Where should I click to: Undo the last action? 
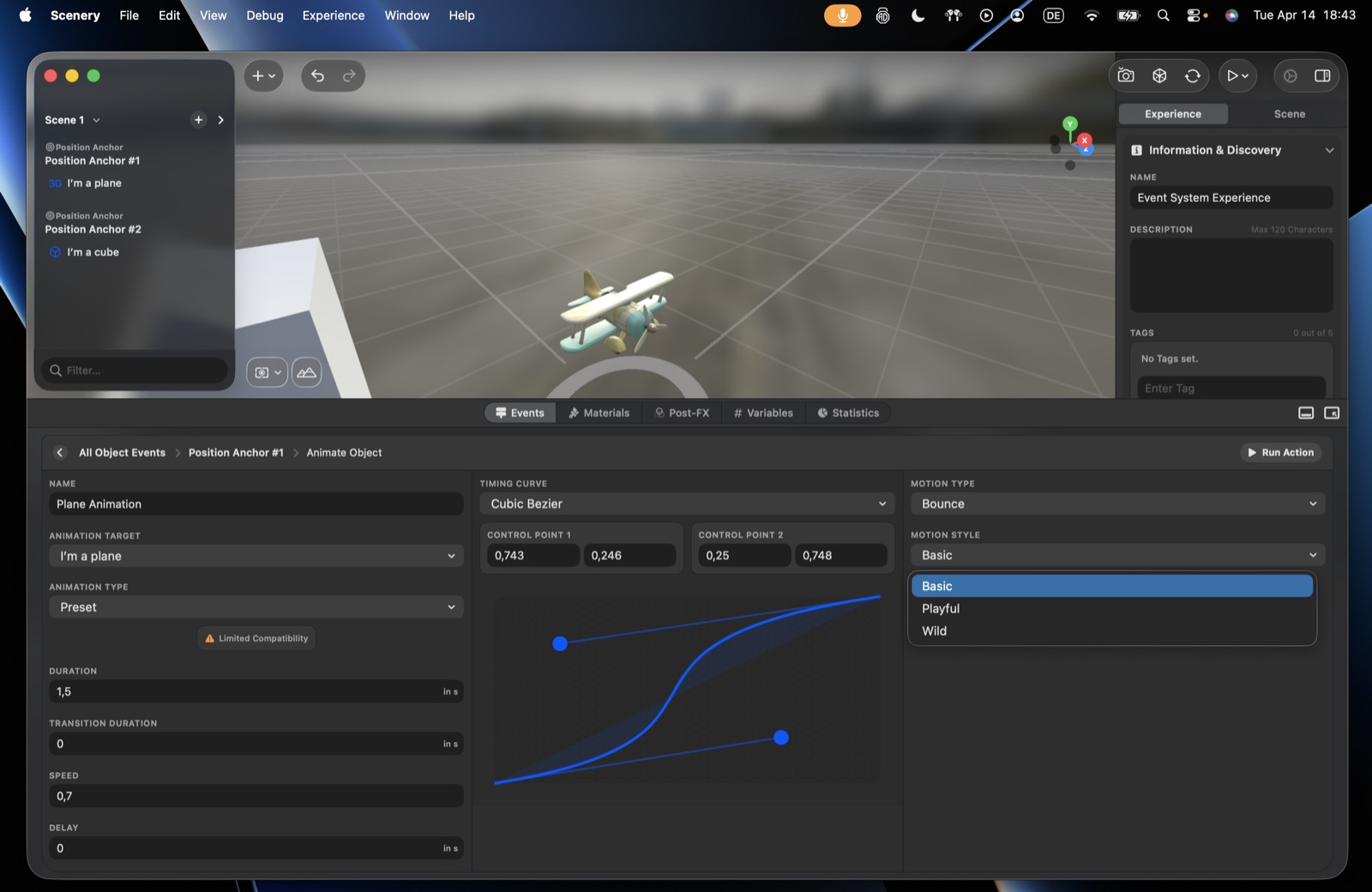(317, 75)
